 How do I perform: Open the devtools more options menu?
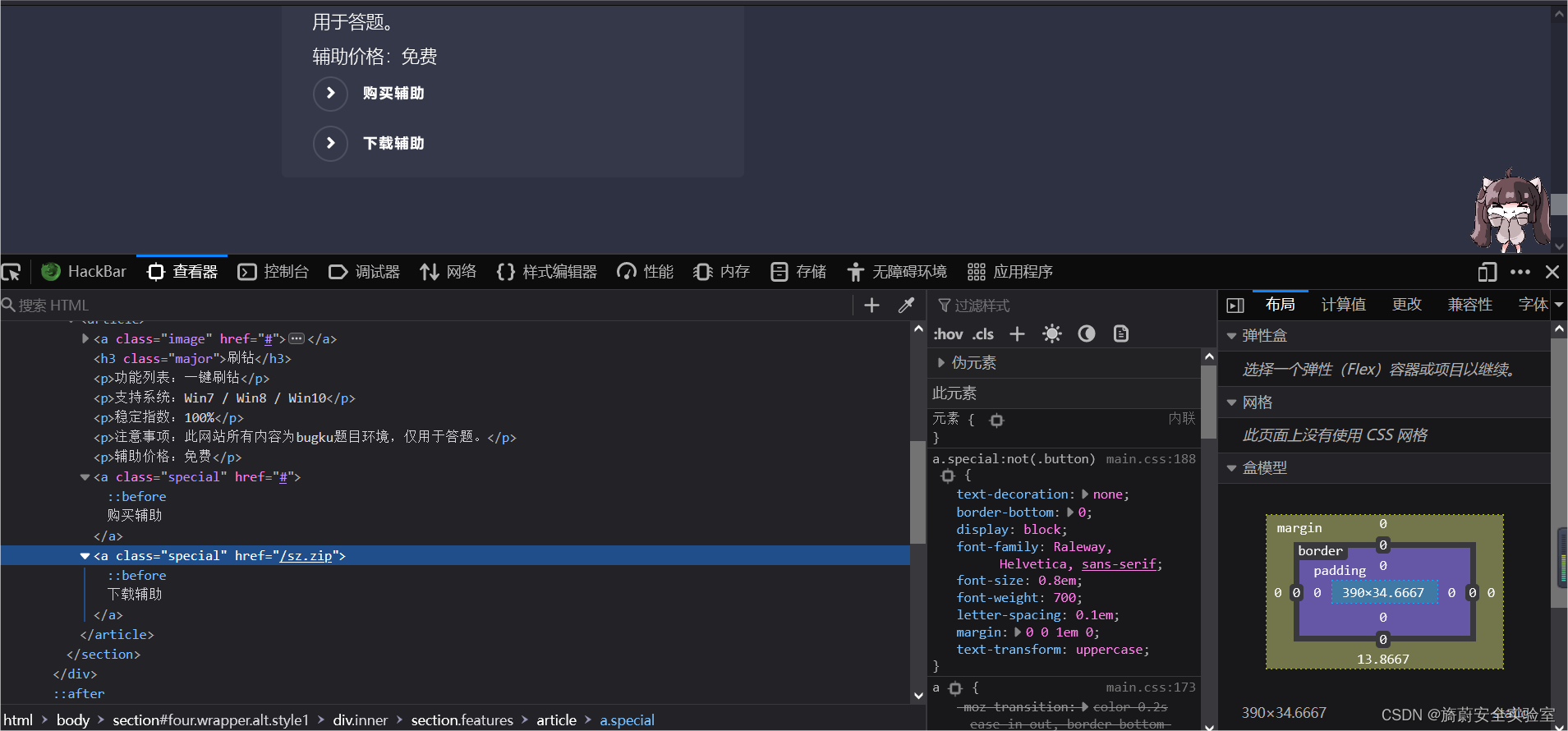[x=1520, y=272]
